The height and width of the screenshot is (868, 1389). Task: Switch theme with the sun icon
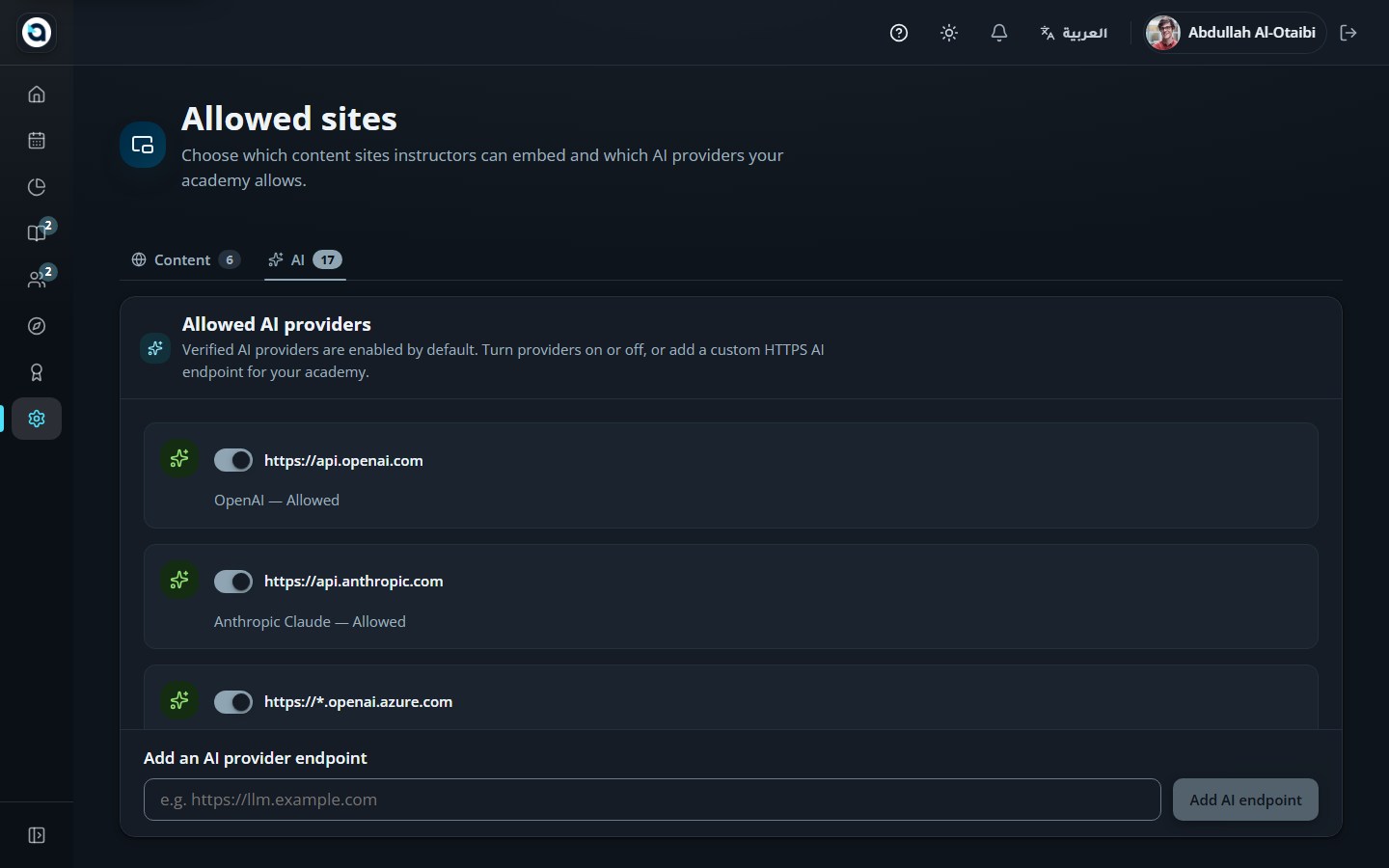[x=949, y=33]
